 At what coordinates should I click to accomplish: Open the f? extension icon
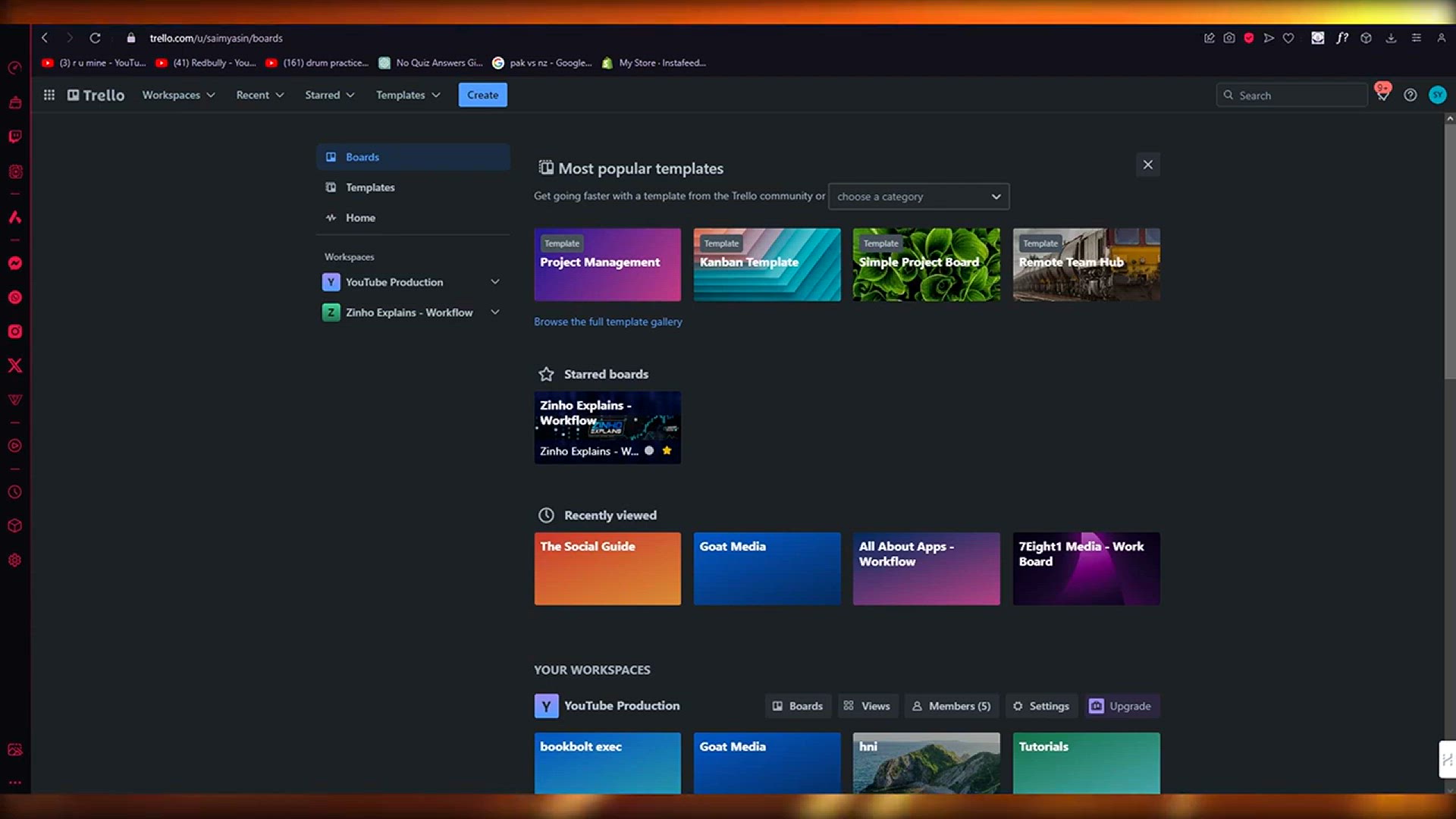pyautogui.click(x=1342, y=38)
